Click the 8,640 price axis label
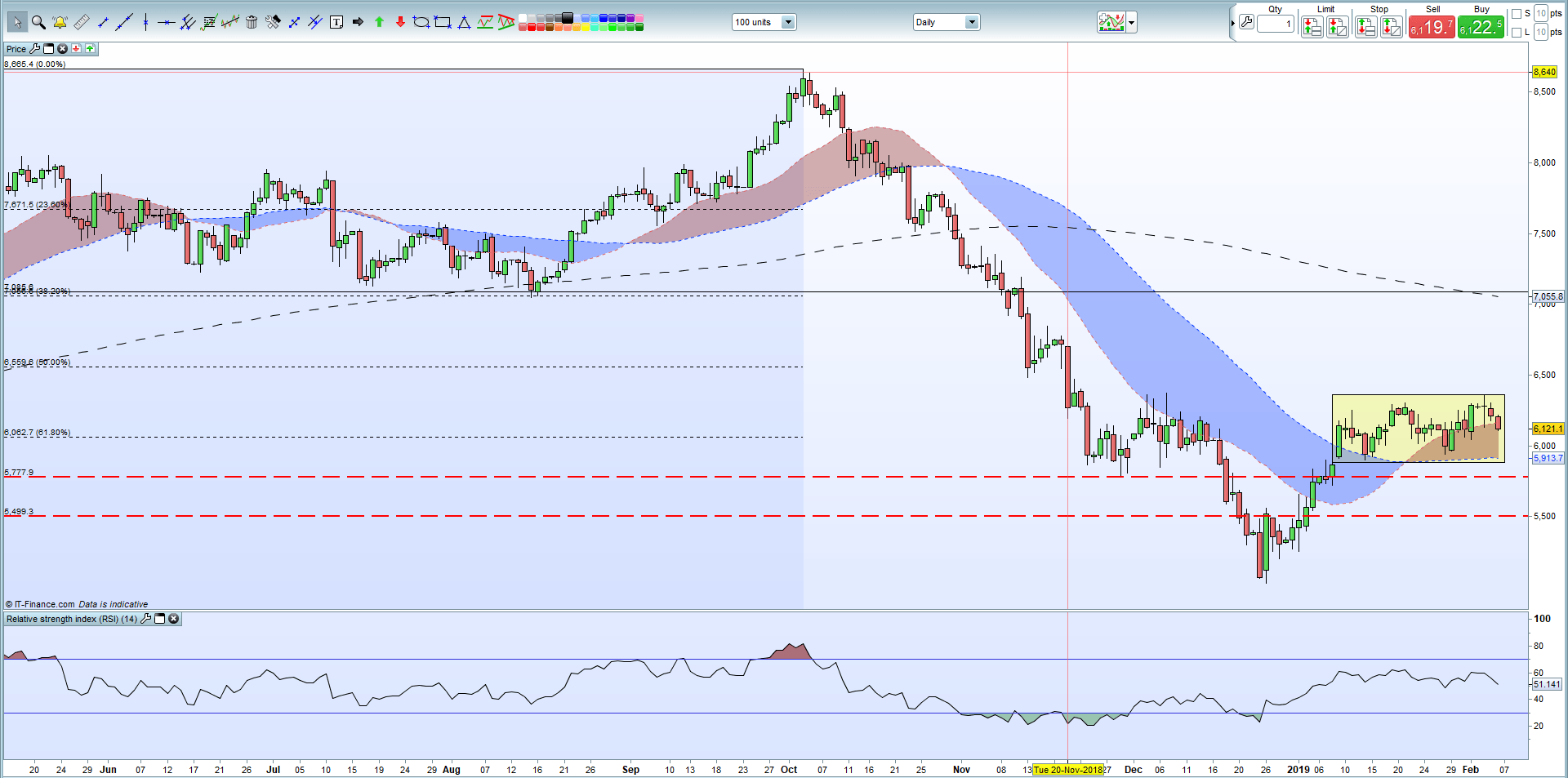Screen dimensions: 1568x778 coord(1544,72)
